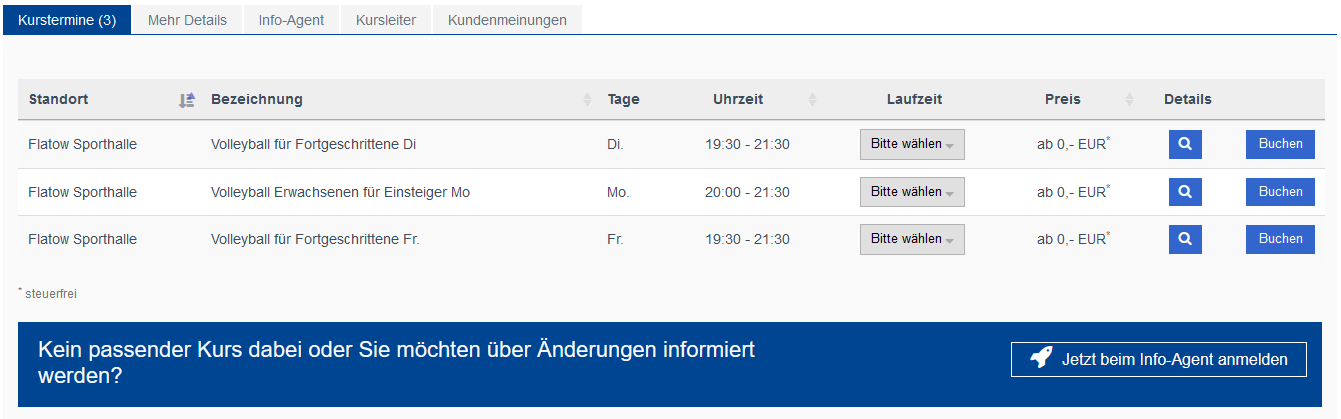Sort by Preis column arrows
Image resolution: width=1341 pixels, height=419 pixels.
(1129, 100)
